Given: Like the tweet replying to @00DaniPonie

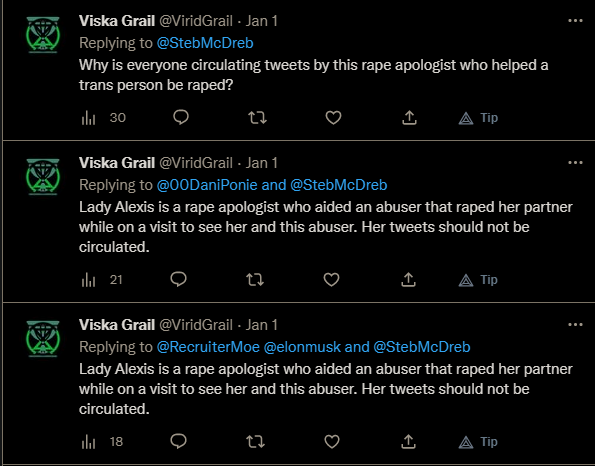Looking at the screenshot, I should 331,280.
